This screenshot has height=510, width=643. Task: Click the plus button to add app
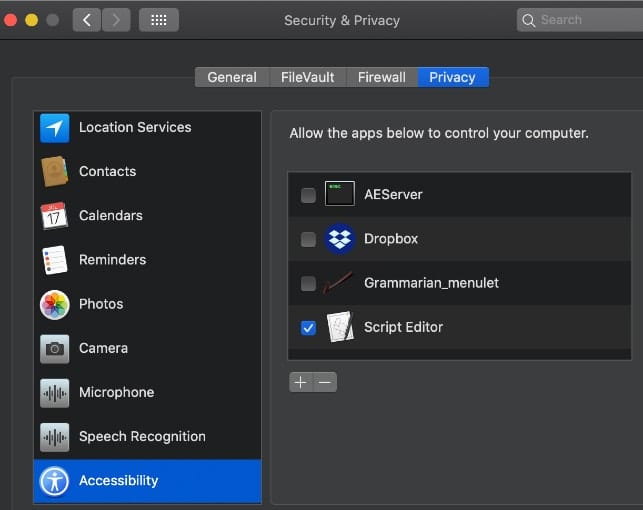point(301,382)
